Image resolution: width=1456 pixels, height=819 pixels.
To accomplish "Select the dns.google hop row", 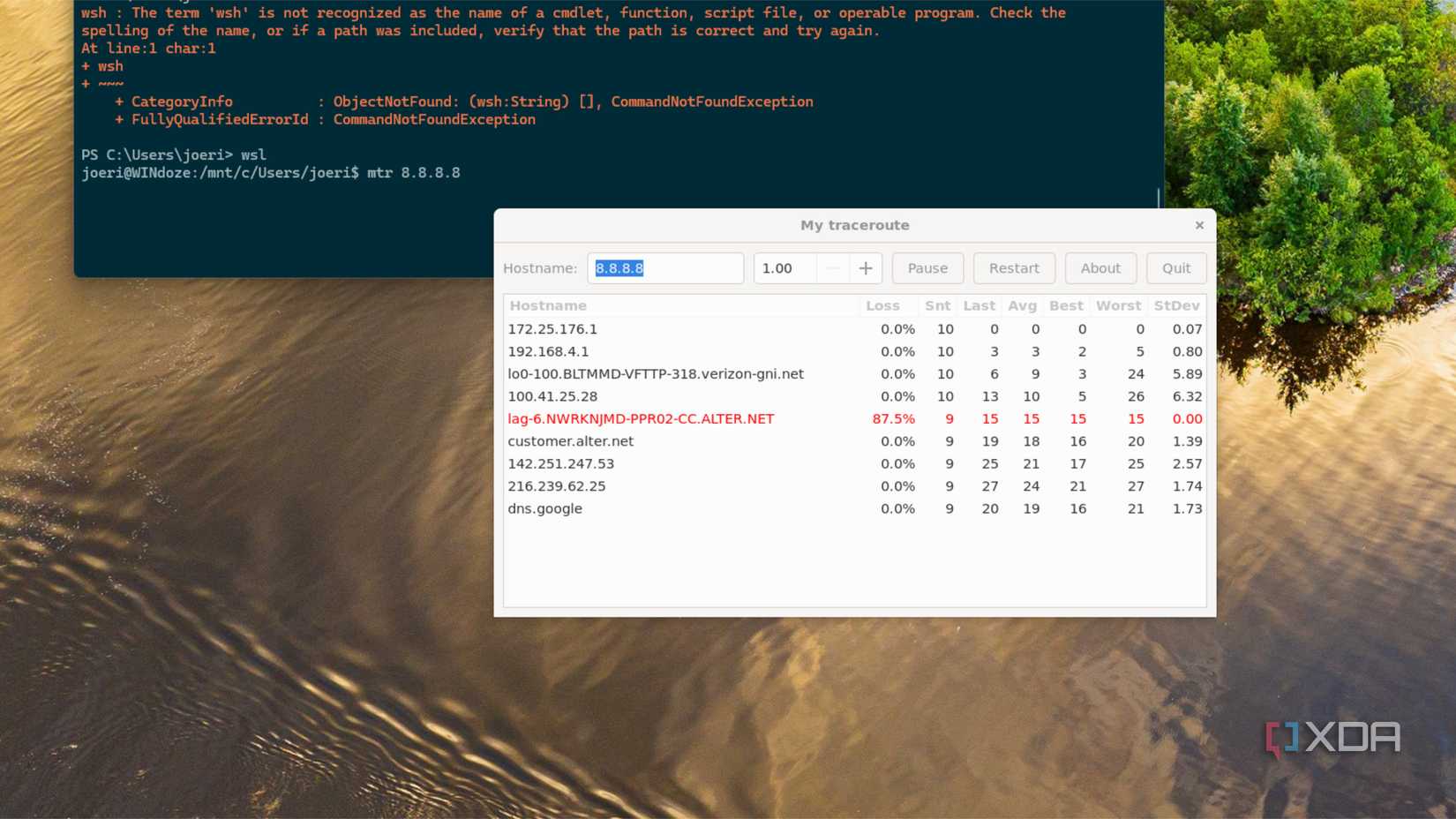I will coord(854,509).
